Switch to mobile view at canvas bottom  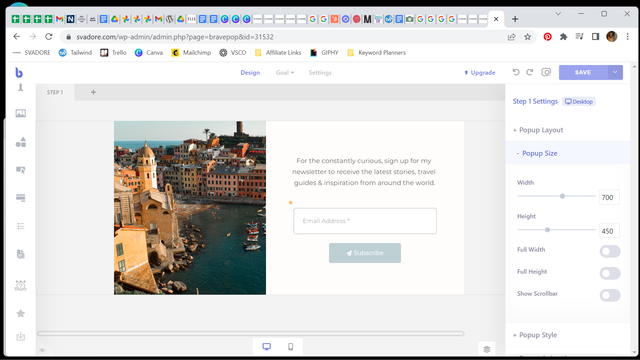(x=291, y=347)
